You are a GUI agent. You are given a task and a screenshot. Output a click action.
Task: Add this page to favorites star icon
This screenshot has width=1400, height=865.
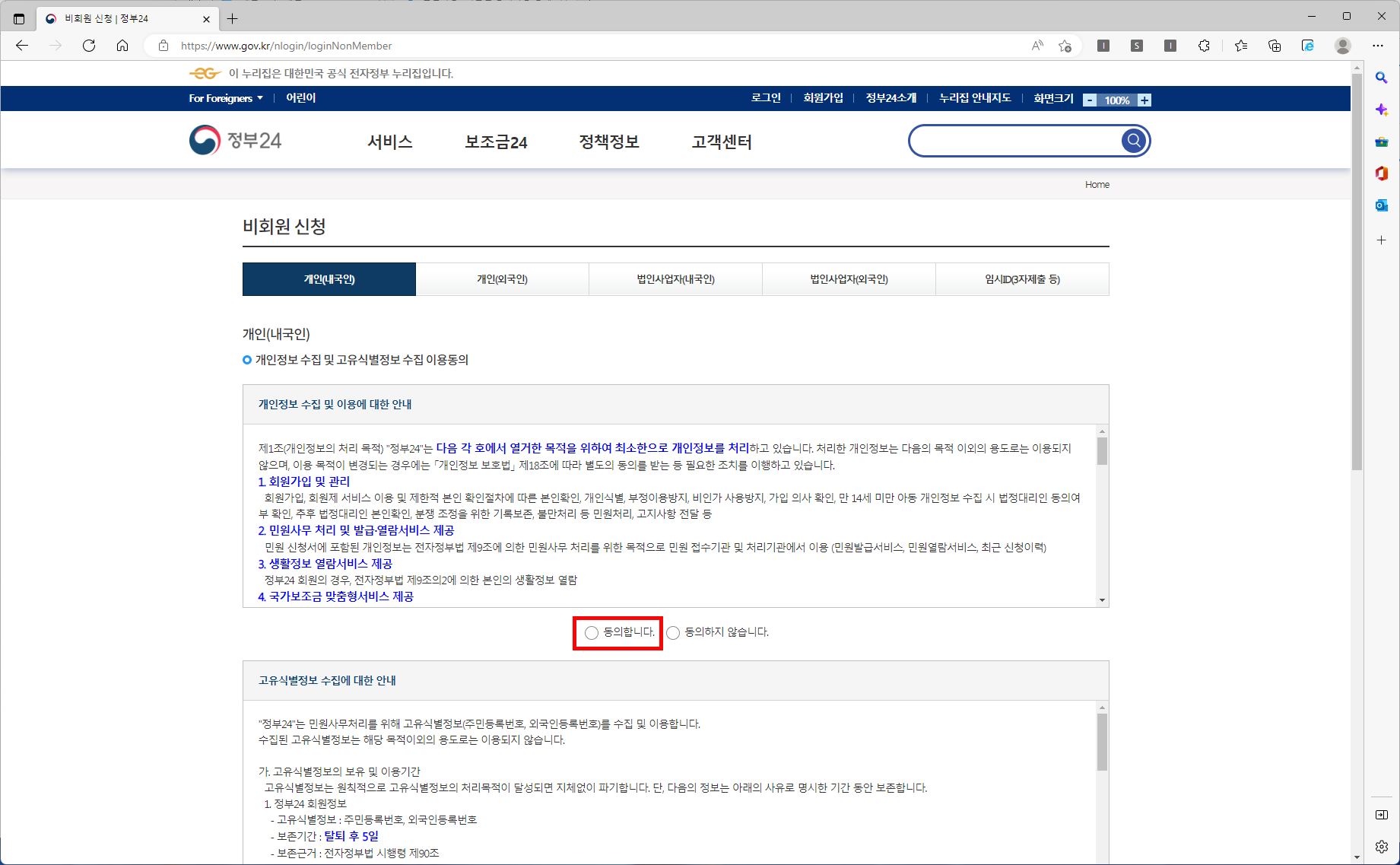(x=1065, y=46)
